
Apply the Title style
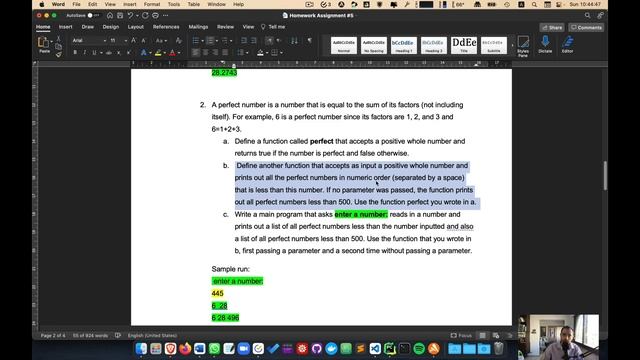point(464,45)
